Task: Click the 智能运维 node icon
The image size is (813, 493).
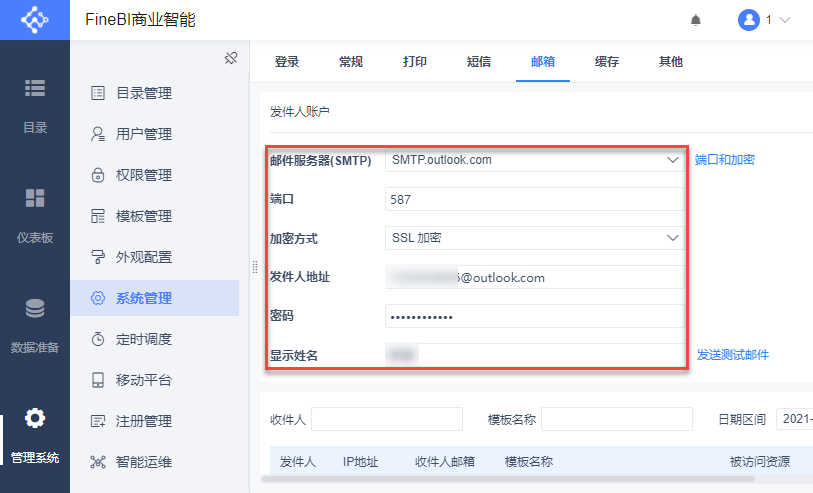Action: pyautogui.click(x=97, y=462)
